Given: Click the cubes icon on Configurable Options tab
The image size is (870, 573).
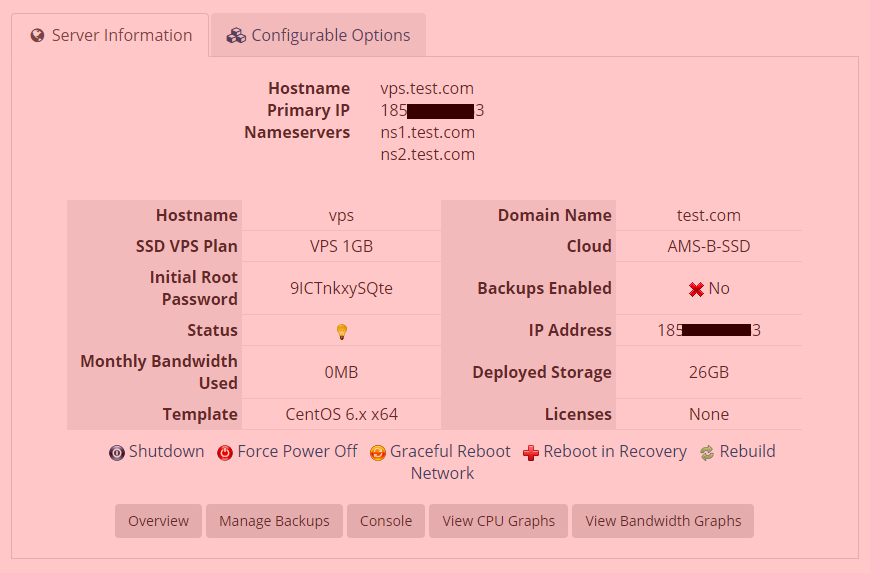Looking at the screenshot, I should click(x=236, y=36).
